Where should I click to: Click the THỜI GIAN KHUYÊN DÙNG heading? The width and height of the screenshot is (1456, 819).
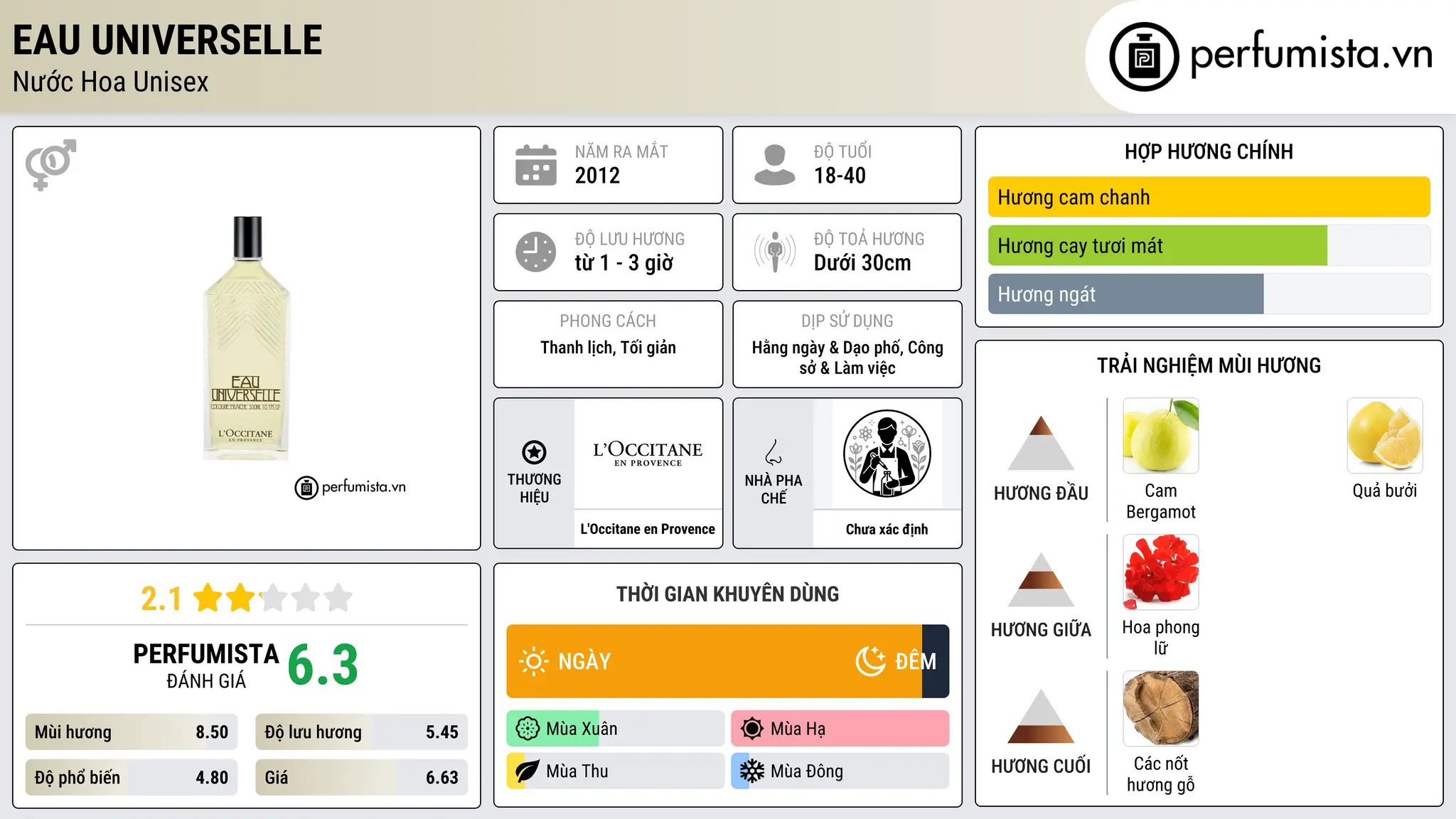tap(727, 594)
